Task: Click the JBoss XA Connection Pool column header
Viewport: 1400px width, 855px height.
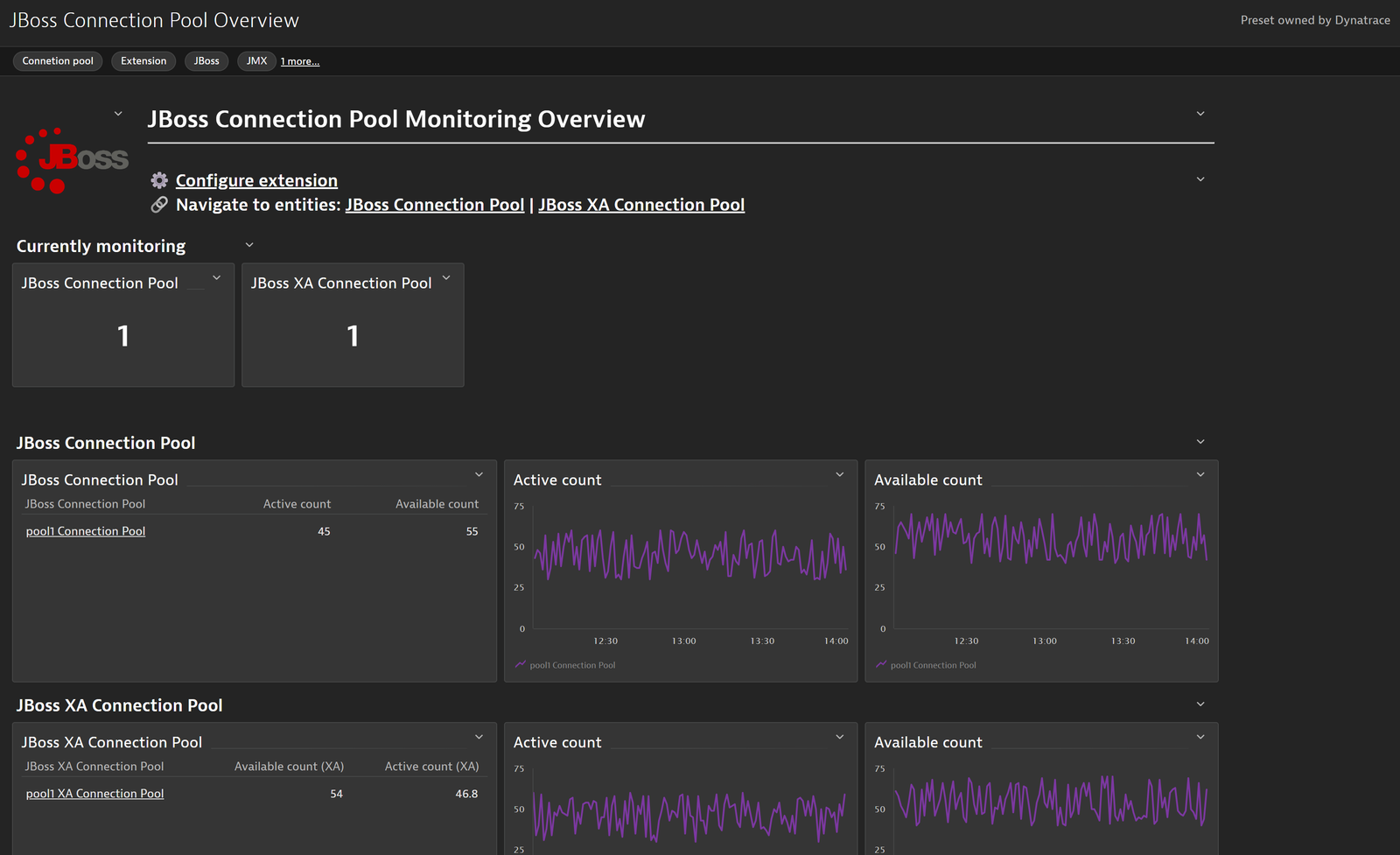Action: (x=94, y=767)
